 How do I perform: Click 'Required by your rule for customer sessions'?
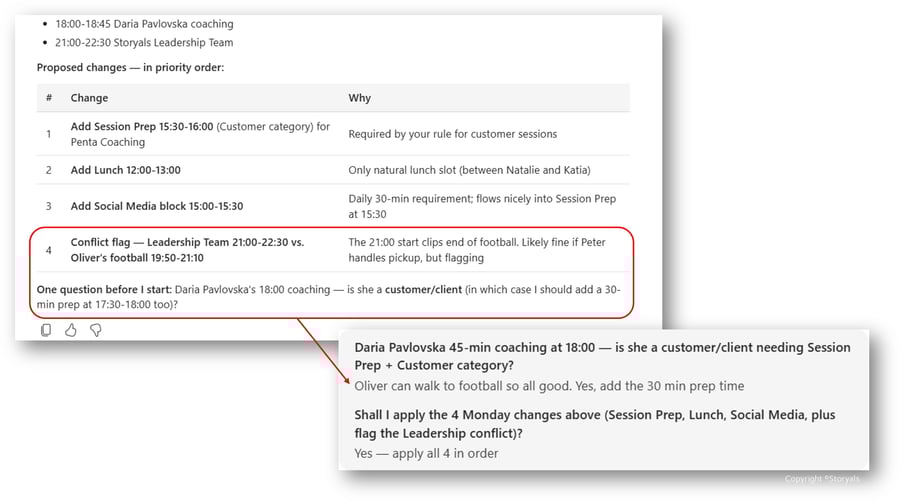coord(452,134)
